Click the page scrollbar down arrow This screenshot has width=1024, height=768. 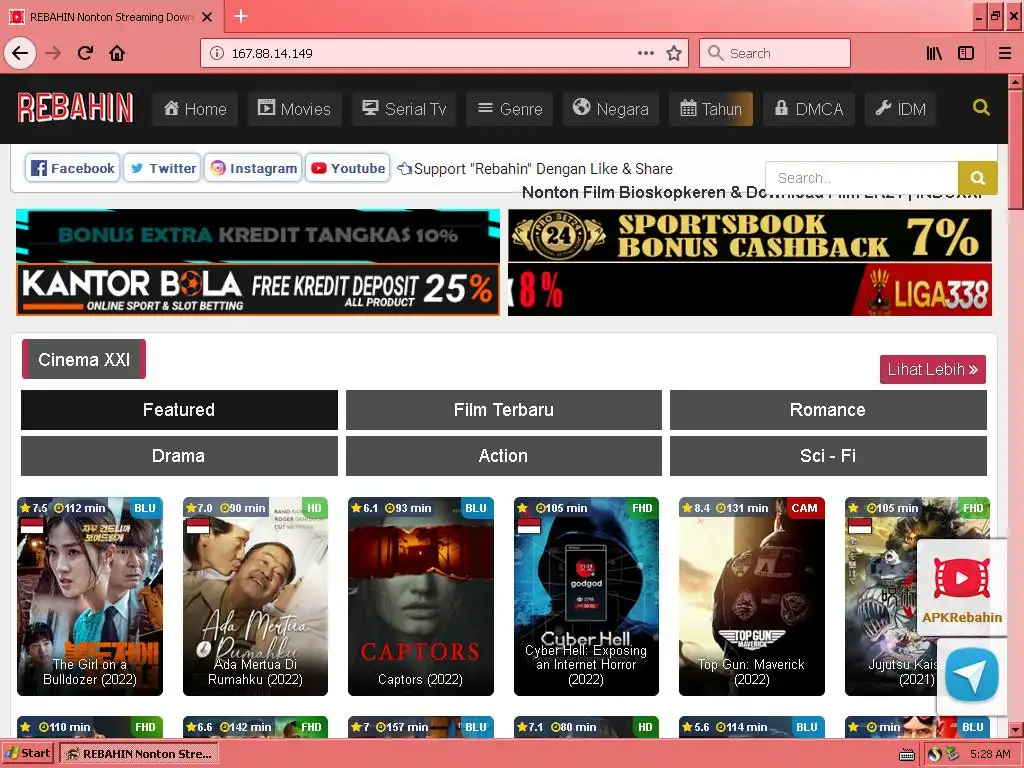pyautogui.click(x=1016, y=729)
